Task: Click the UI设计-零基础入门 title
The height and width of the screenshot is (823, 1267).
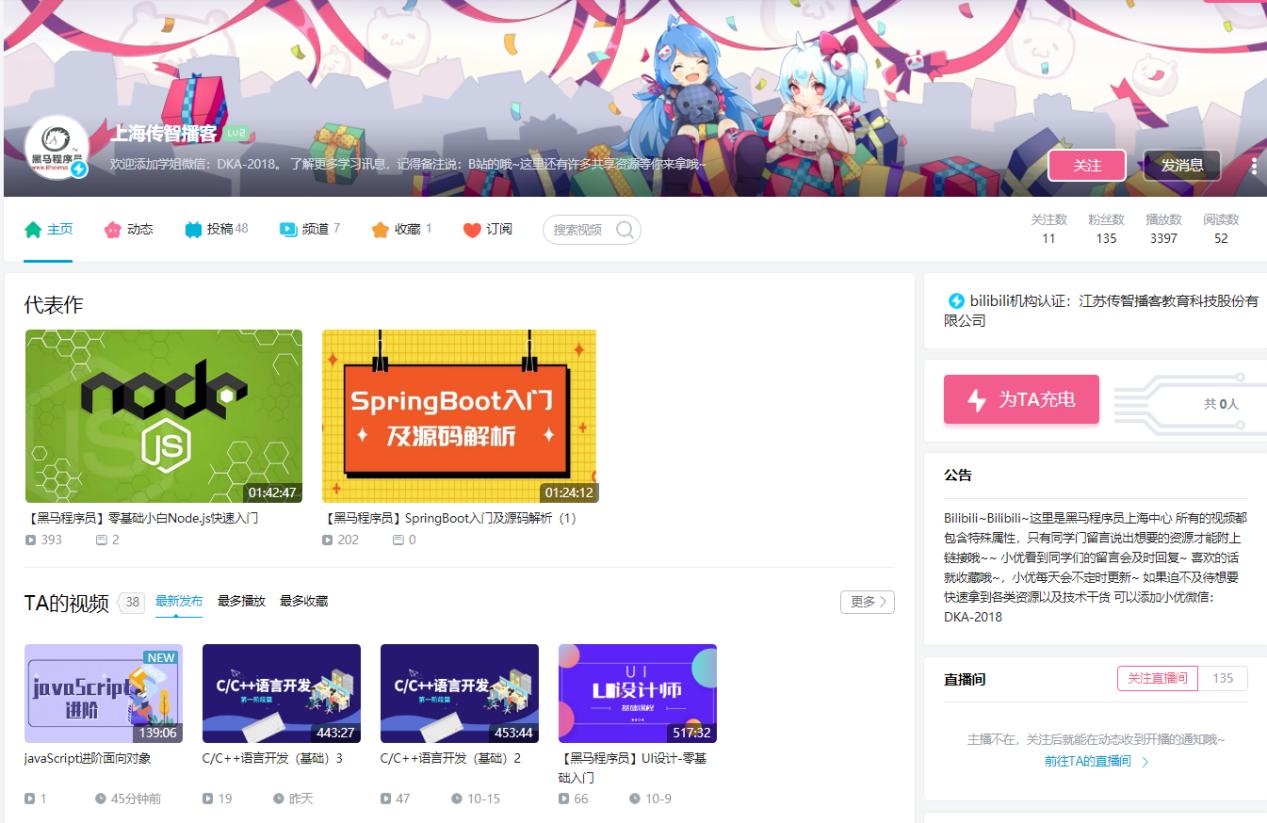Action: pos(634,767)
